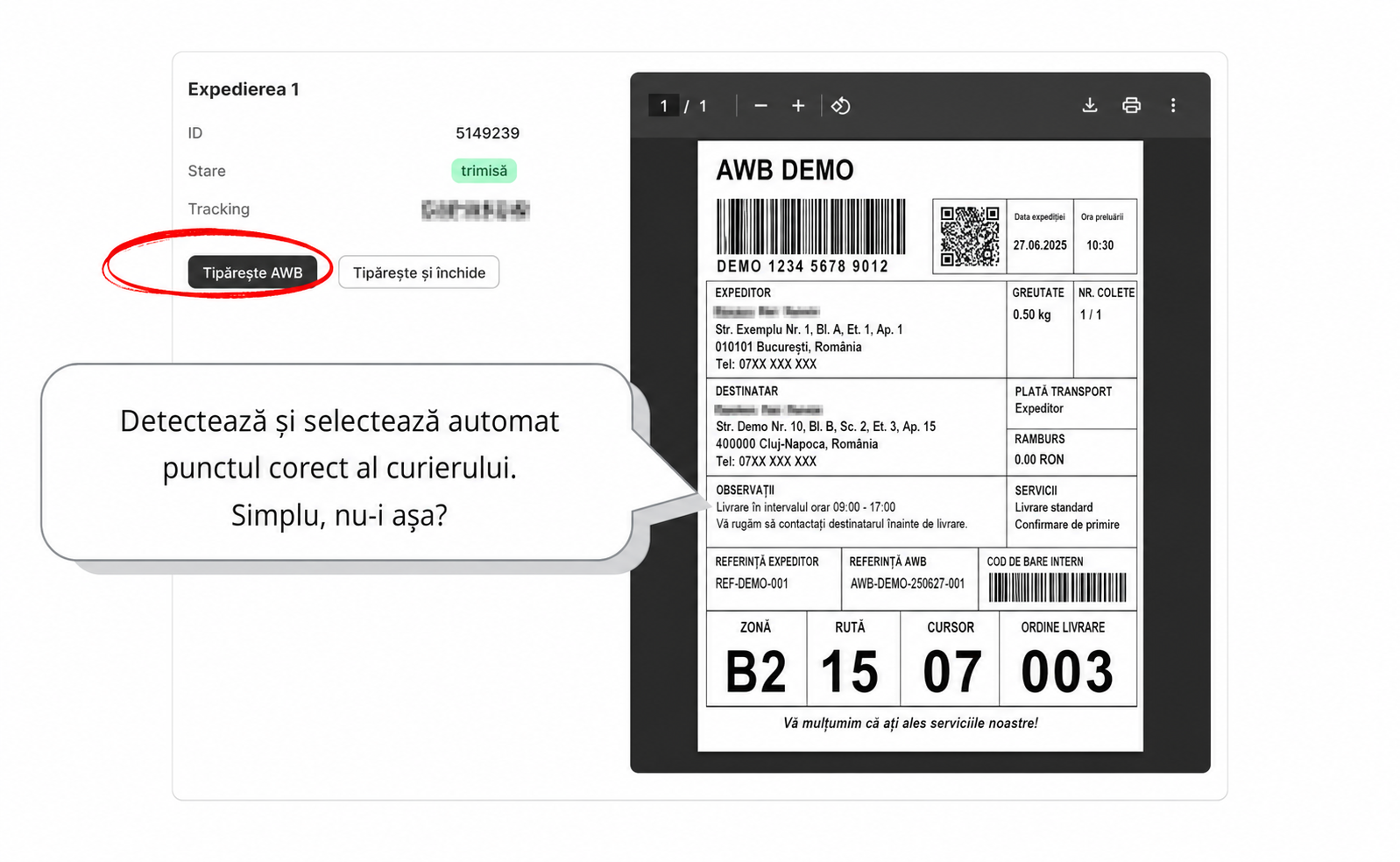Click the note Livrare în intervalul orar 09:00 - 17:00
Screen dimensions: 1400x862
pyautogui.click(x=806, y=507)
